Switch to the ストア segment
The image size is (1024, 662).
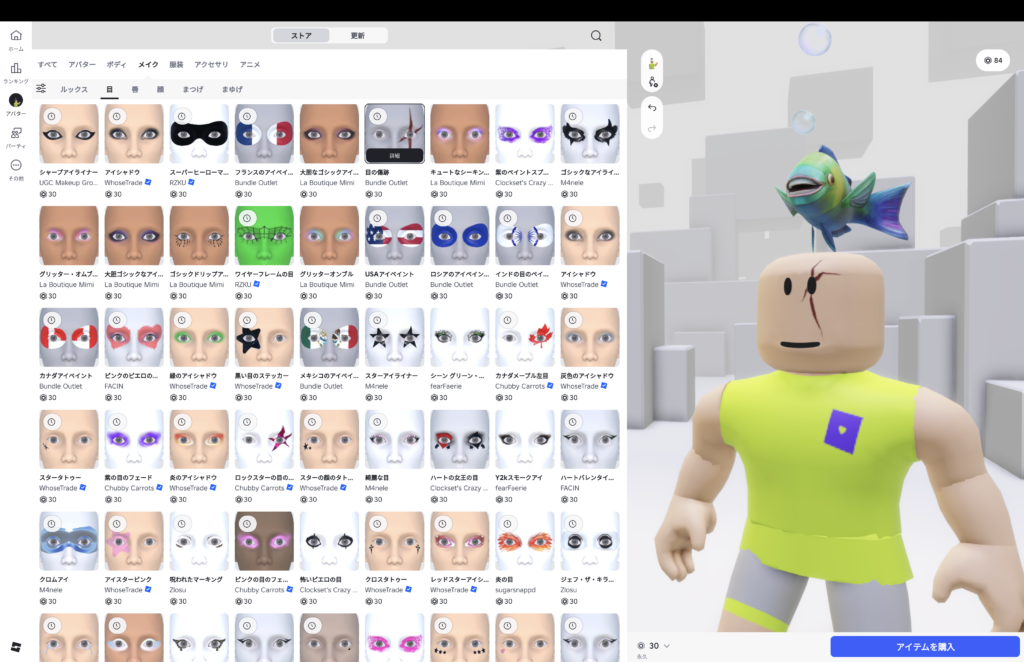click(x=301, y=36)
